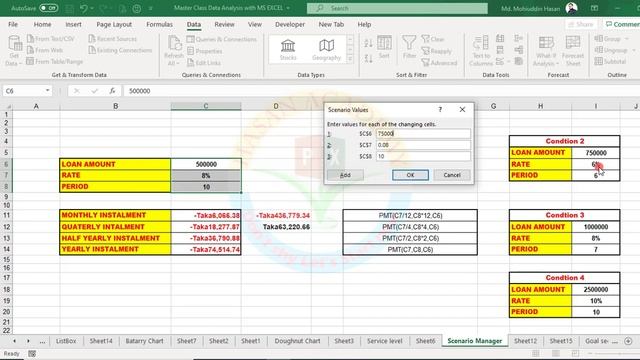Click the Undo arrow in title bar
This screenshot has height=360, width=640.
84,8
